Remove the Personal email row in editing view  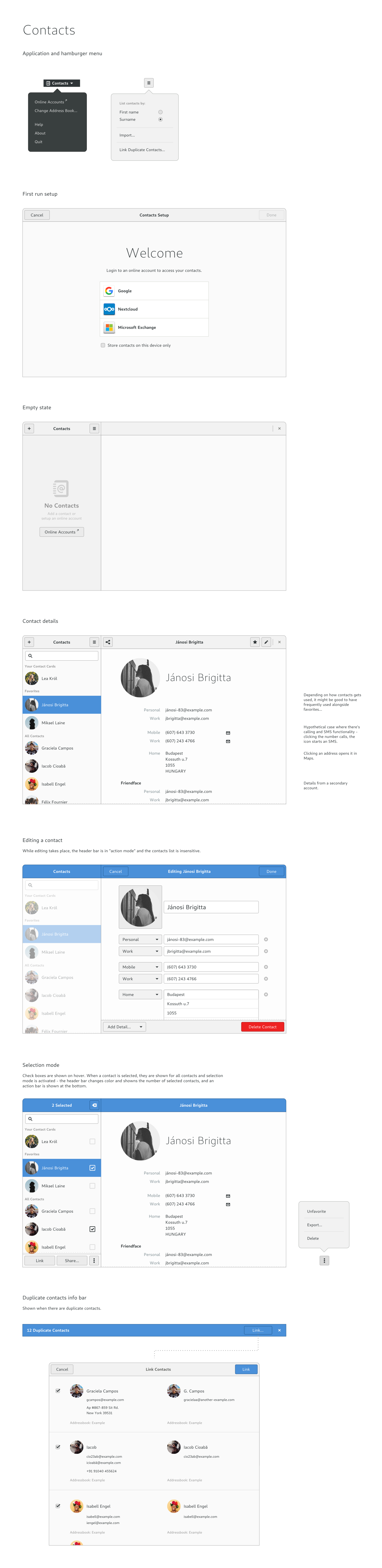tap(266, 939)
